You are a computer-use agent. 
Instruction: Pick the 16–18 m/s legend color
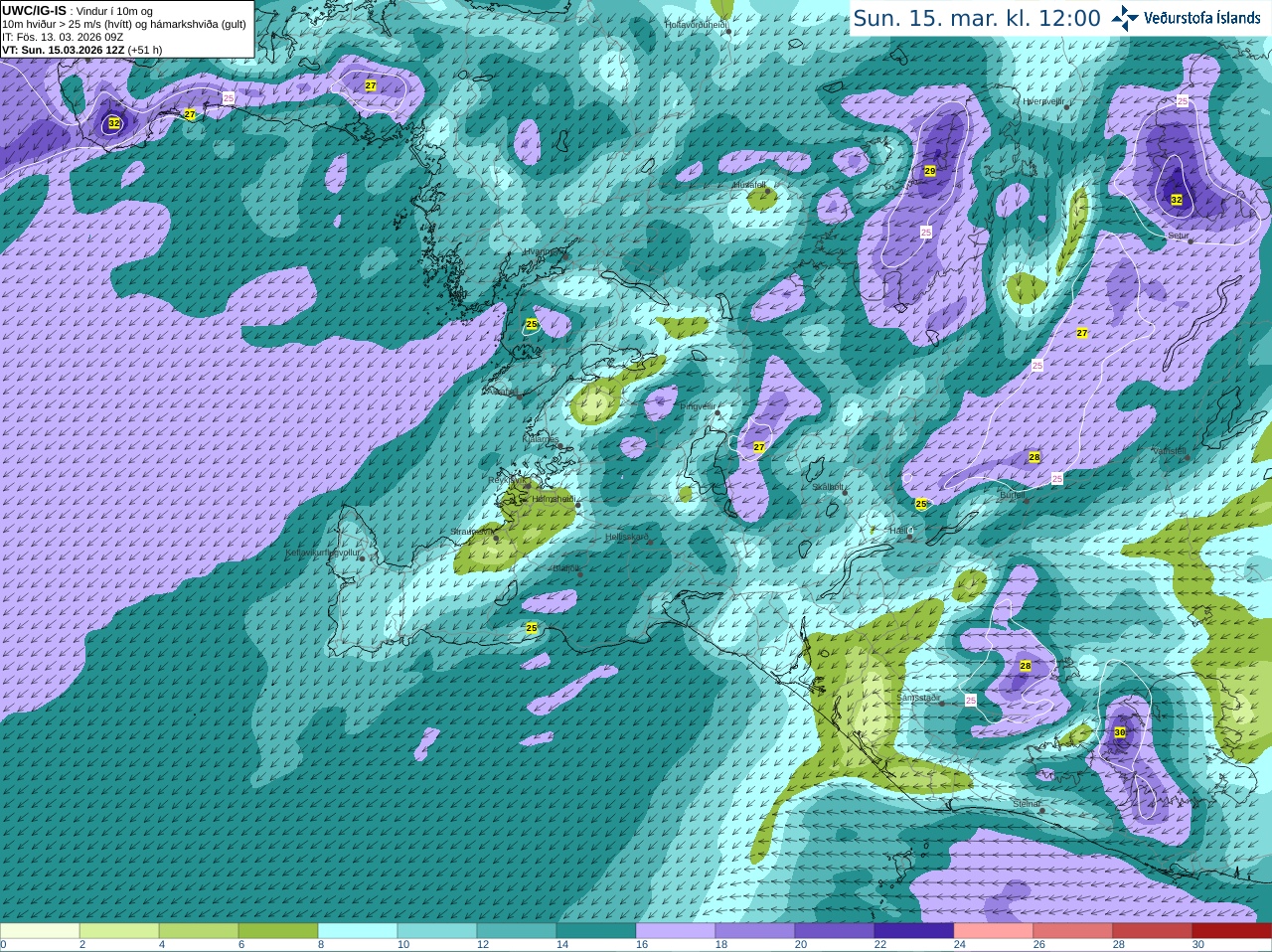pyautogui.click(x=676, y=931)
